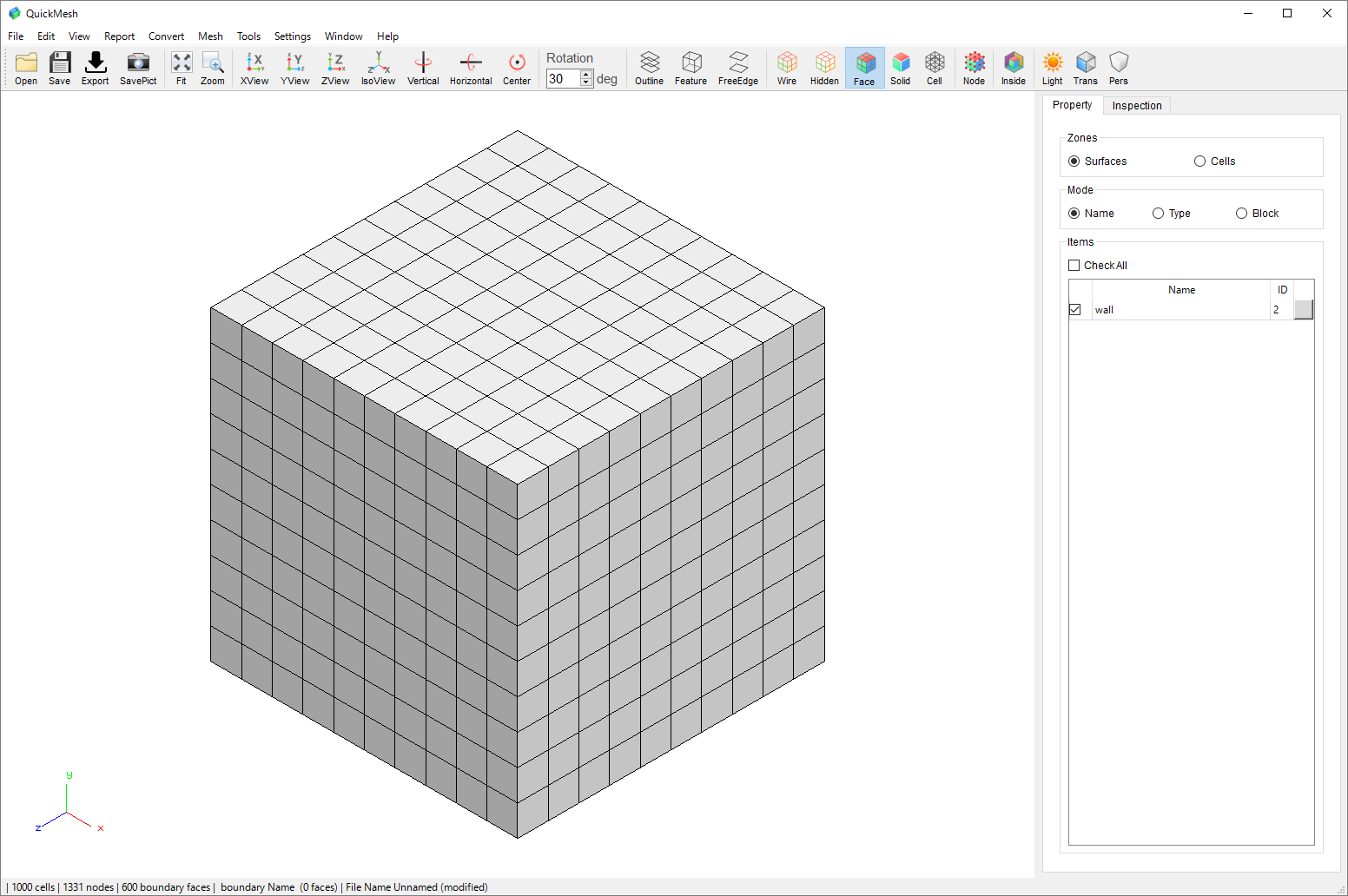Image resolution: width=1348 pixels, height=896 pixels.
Task: Toggle the Face display mode
Action: click(x=864, y=68)
